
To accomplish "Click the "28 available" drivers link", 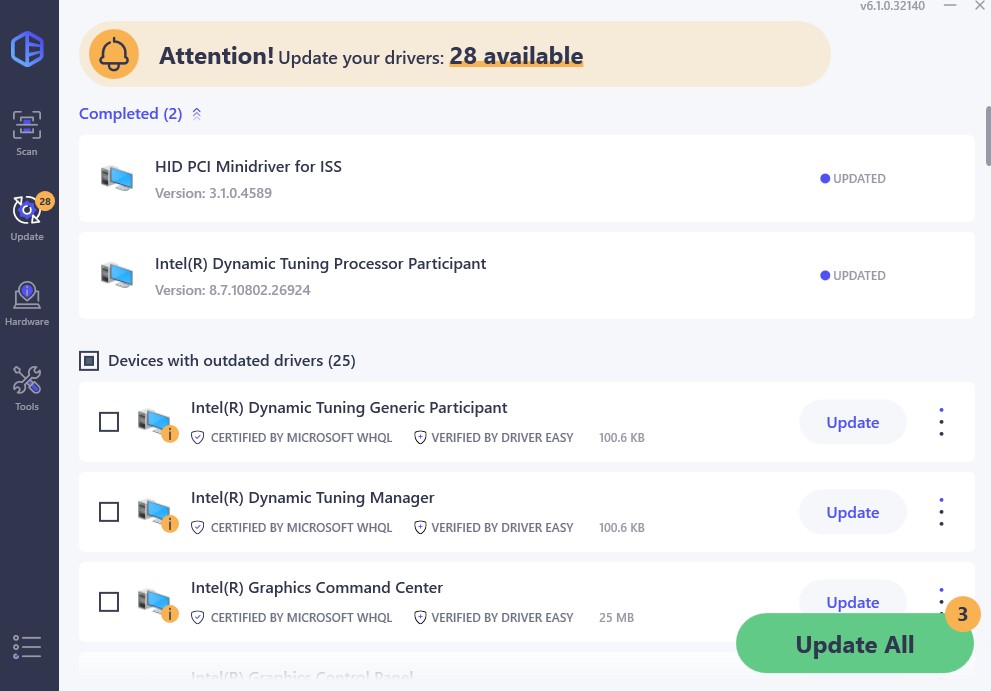I will tap(516, 56).
